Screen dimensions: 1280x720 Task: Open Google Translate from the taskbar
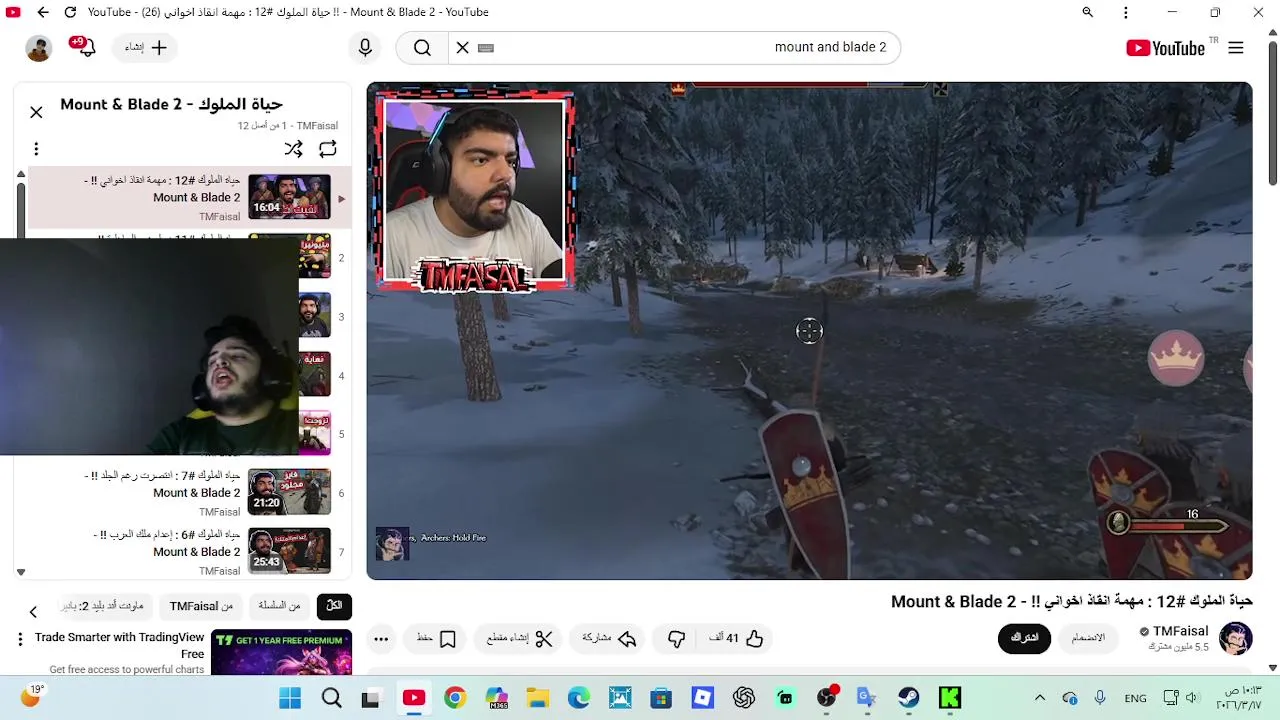coord(866,698)
